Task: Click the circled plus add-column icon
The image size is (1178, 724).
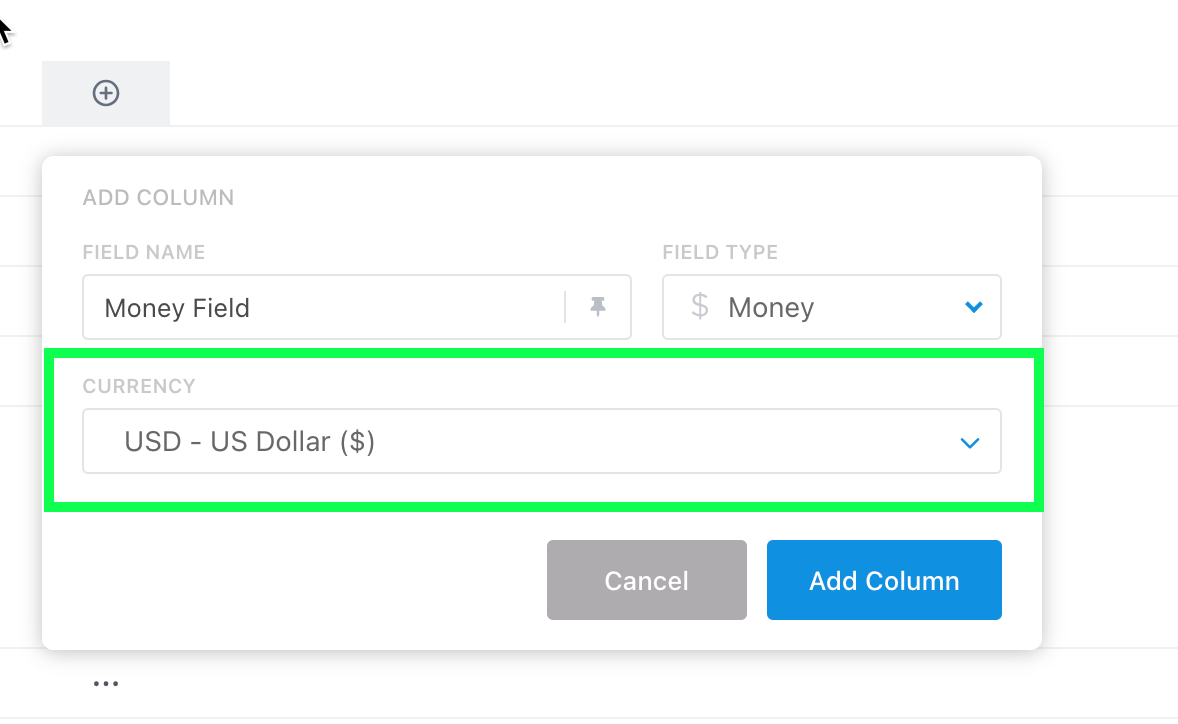Action: pyautogui.click(x=106, y=93)
